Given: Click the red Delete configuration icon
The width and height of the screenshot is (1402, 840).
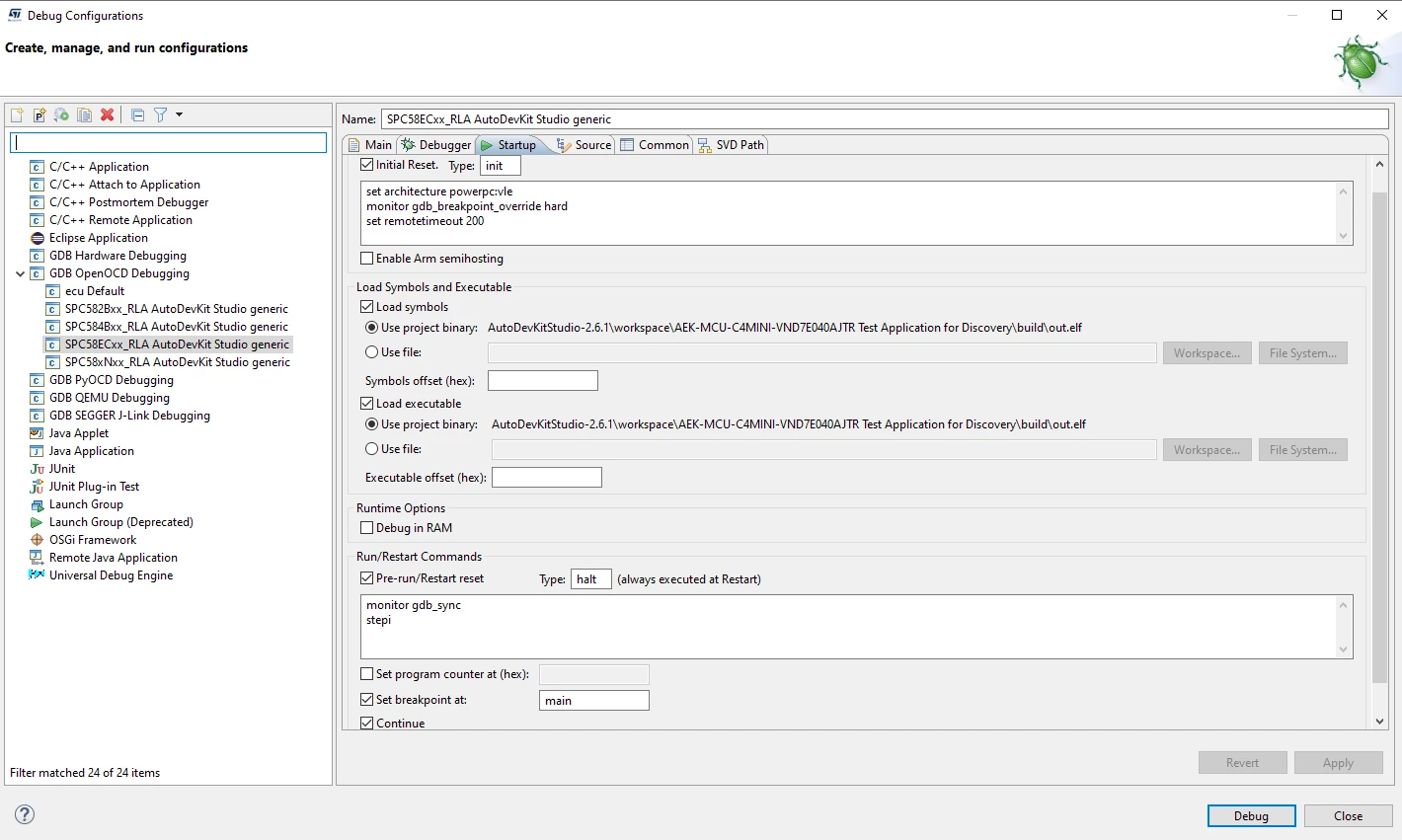Looking at the screenshot, I should click(108, 115).
